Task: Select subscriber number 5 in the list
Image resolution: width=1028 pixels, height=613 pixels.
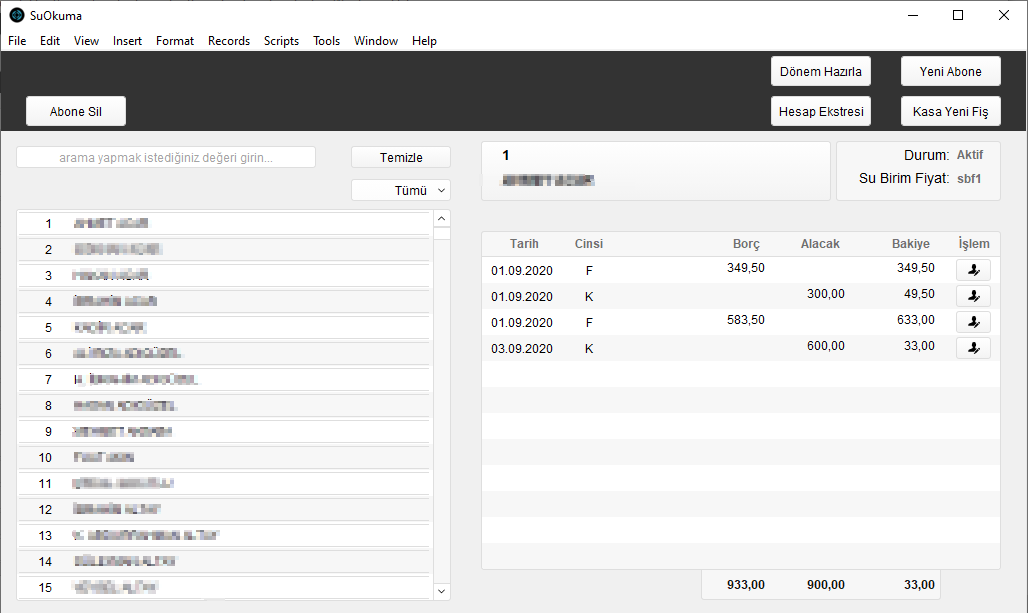Action: (224, 327)
